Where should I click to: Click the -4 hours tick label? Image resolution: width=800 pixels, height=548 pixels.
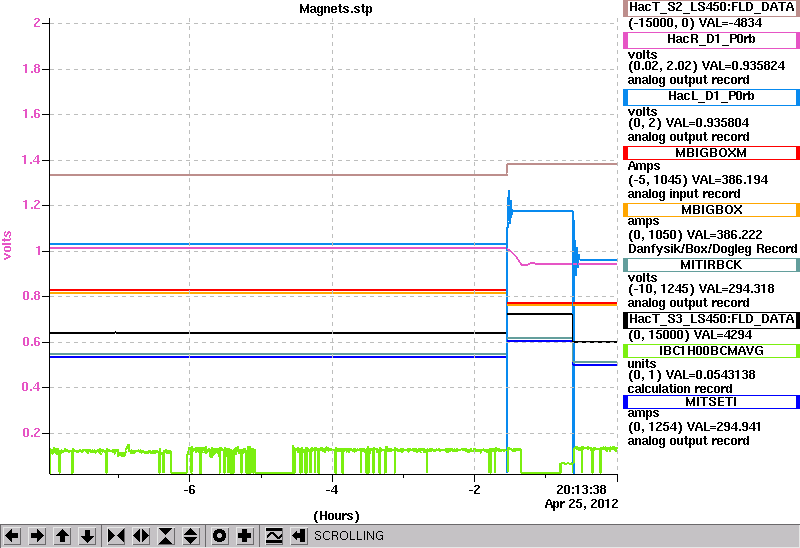(332, 490)
